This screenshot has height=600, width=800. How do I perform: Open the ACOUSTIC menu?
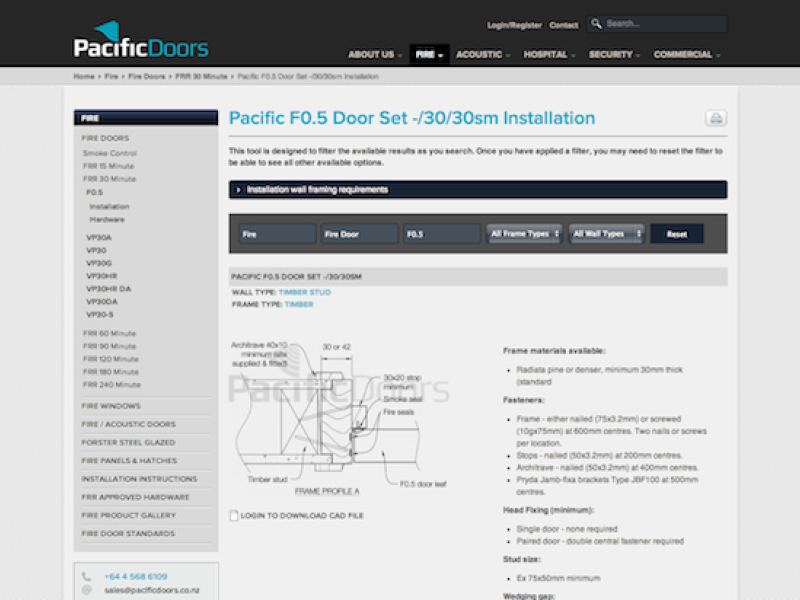pyautogui.click(x=480, y=55)
